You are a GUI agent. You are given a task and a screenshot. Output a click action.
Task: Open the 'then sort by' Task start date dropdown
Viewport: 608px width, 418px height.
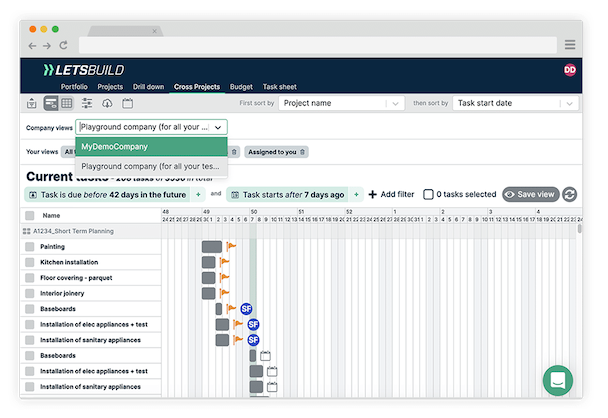tap(514, 103)
